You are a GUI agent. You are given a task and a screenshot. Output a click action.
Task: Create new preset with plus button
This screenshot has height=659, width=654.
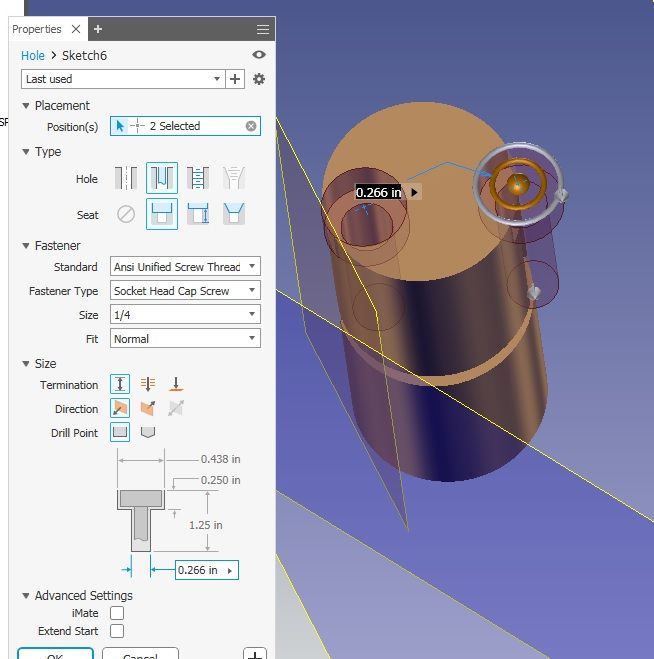point(235,79)
